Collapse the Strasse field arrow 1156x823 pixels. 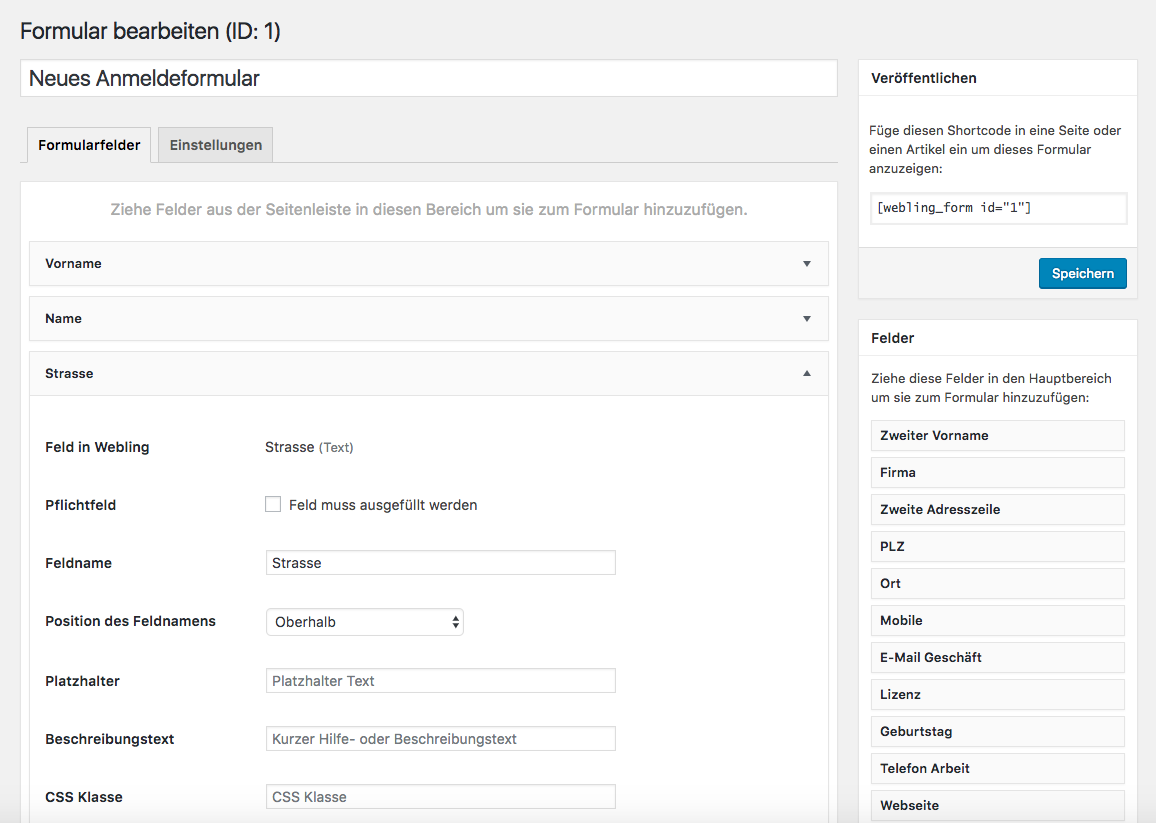pos(806,374)
